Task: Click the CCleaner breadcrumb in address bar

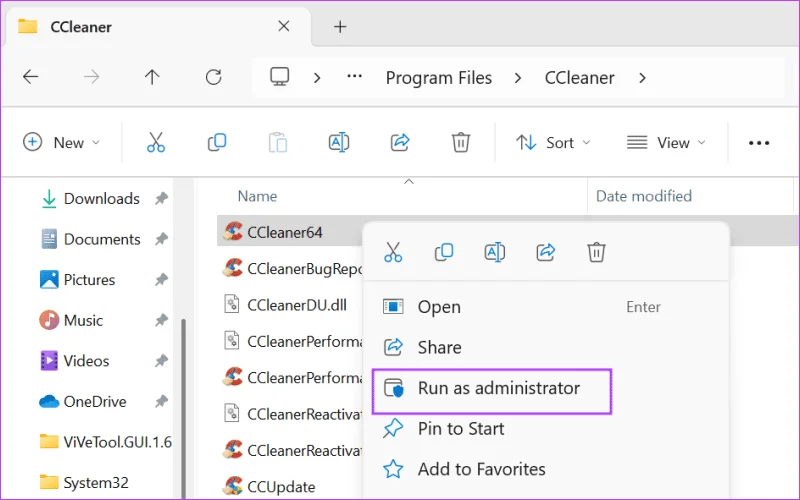Action: pyautogui.click(x=579, y=78)
